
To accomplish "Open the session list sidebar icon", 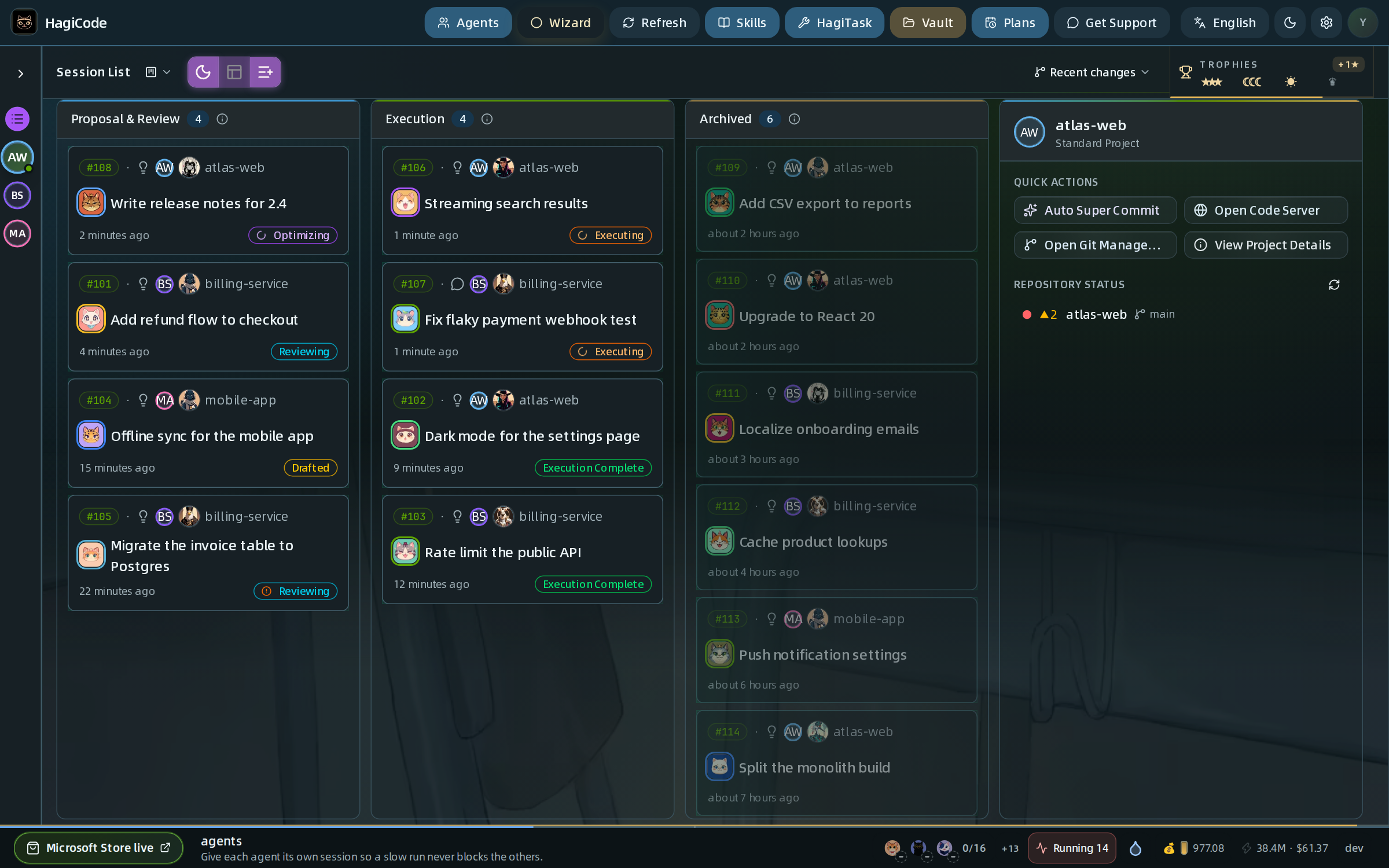I will [17, 119].
